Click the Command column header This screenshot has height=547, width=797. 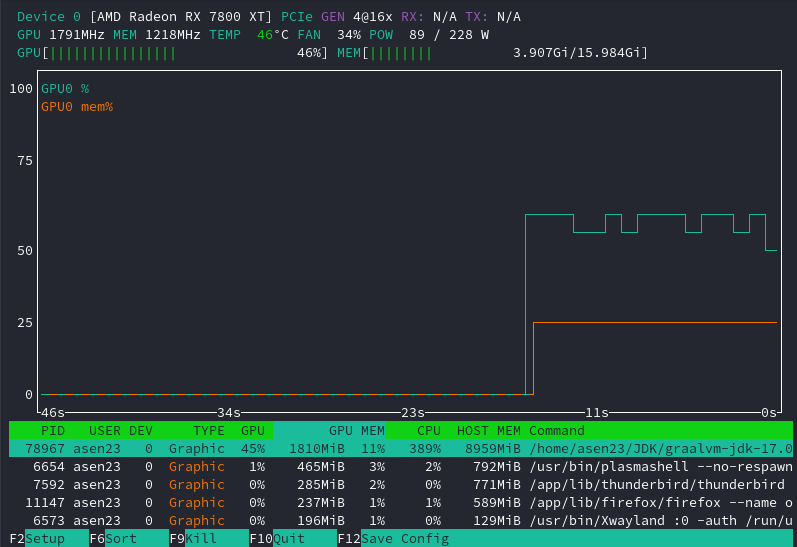[x=557, y=431]
